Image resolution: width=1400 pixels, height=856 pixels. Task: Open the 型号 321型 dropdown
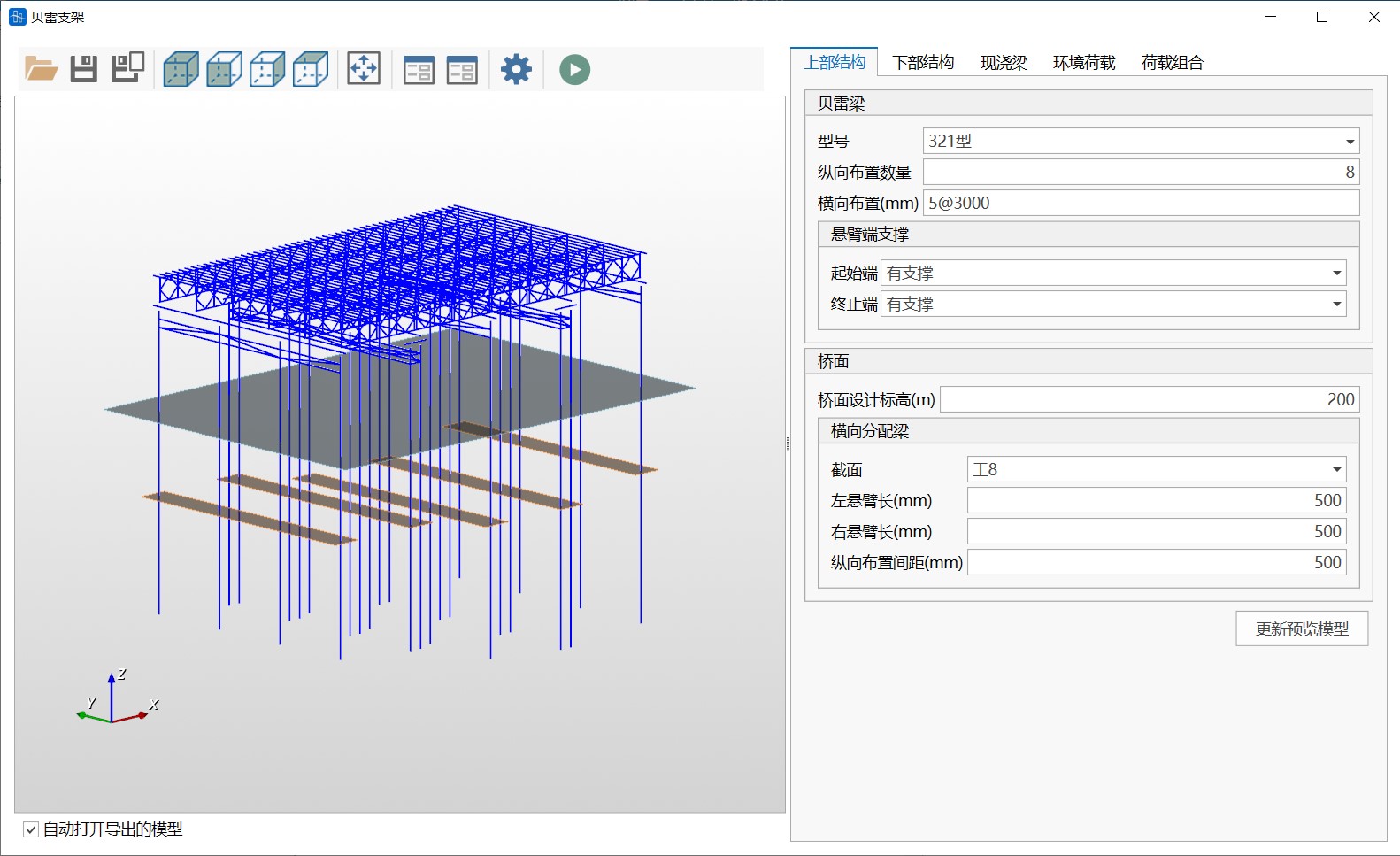coord(1141,141)
